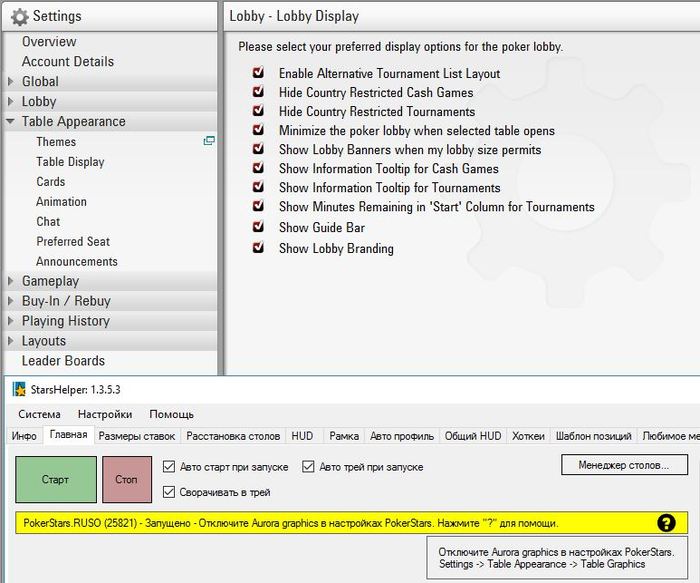Image resolution: width=700 pixels, height=583 pixels.
Task: Select Announcements settings
Action: tap(77, 261)
